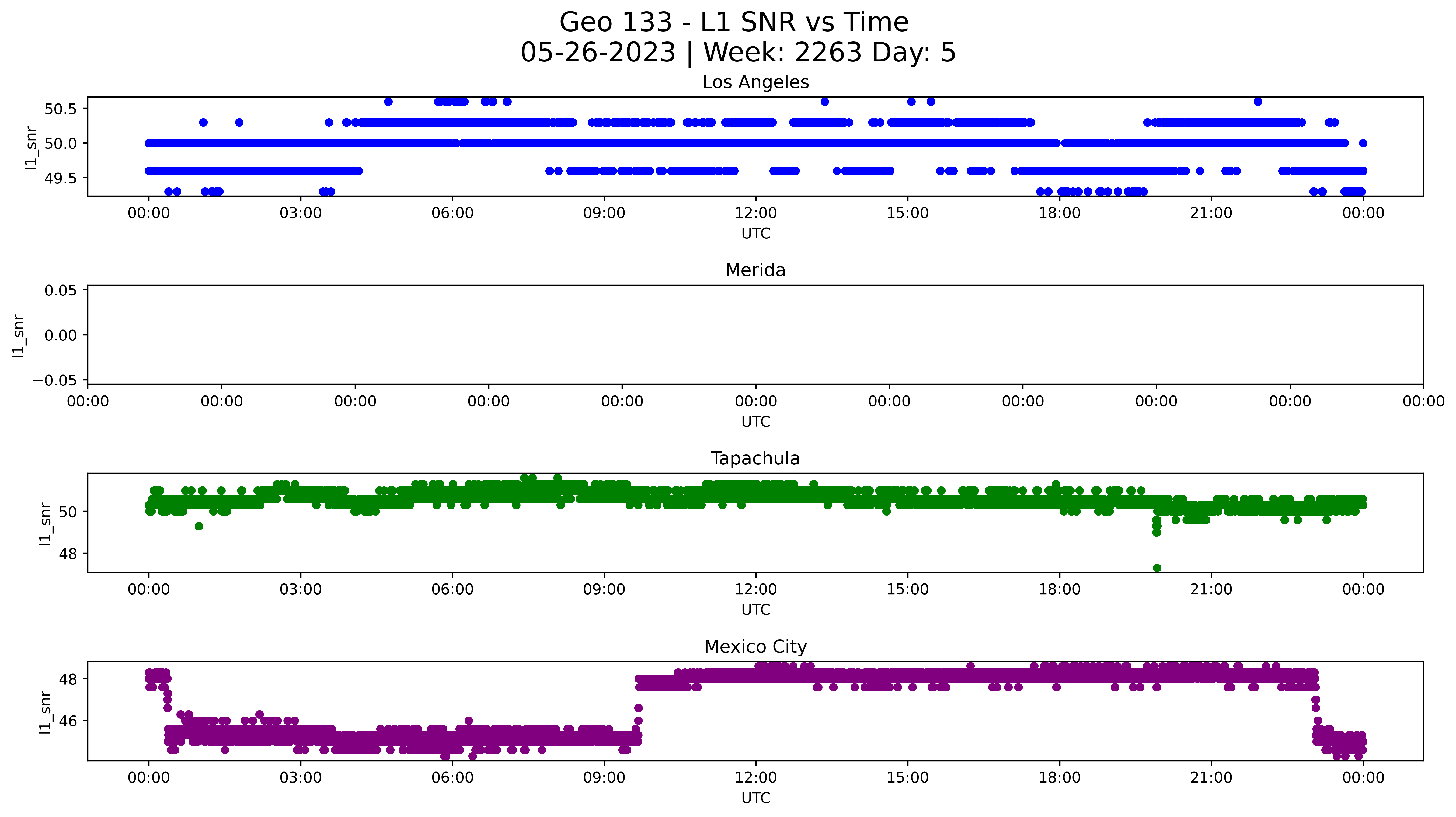Select the 'Tapachula' subplot title
Viewport: 1456px width, 817px height.
(756, 458)
